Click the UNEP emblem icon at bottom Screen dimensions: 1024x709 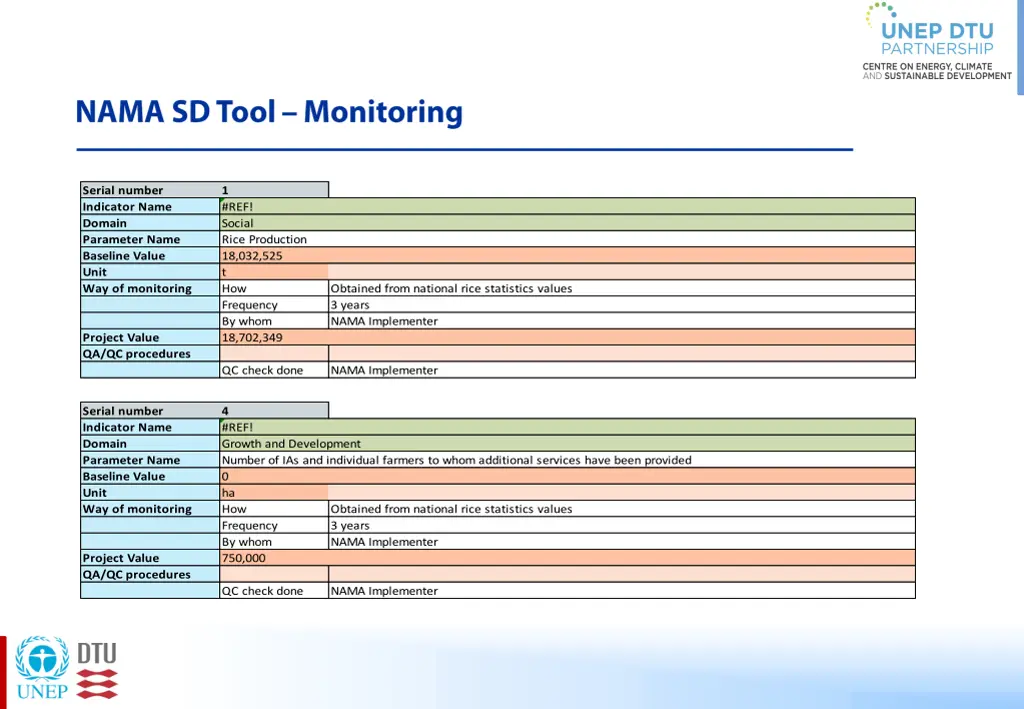point(42,667)
